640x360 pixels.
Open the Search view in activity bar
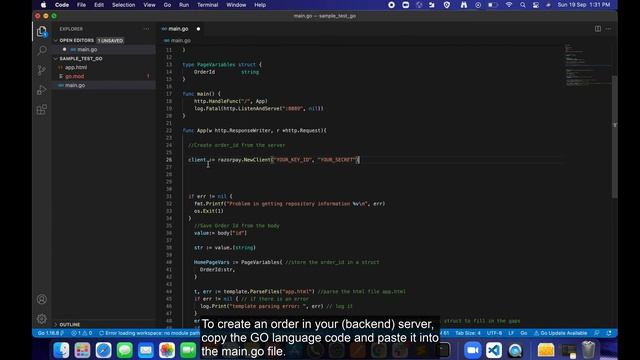(x=42, y=51)
